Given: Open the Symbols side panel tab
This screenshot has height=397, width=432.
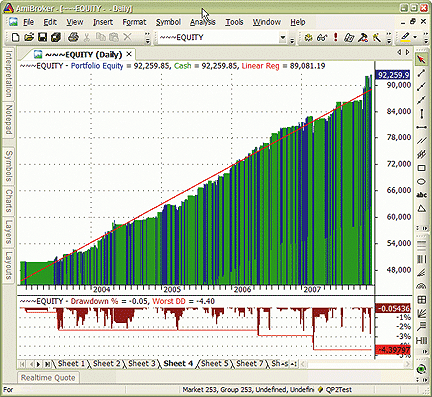Looking at the screenshot, I should click(9, 166).
